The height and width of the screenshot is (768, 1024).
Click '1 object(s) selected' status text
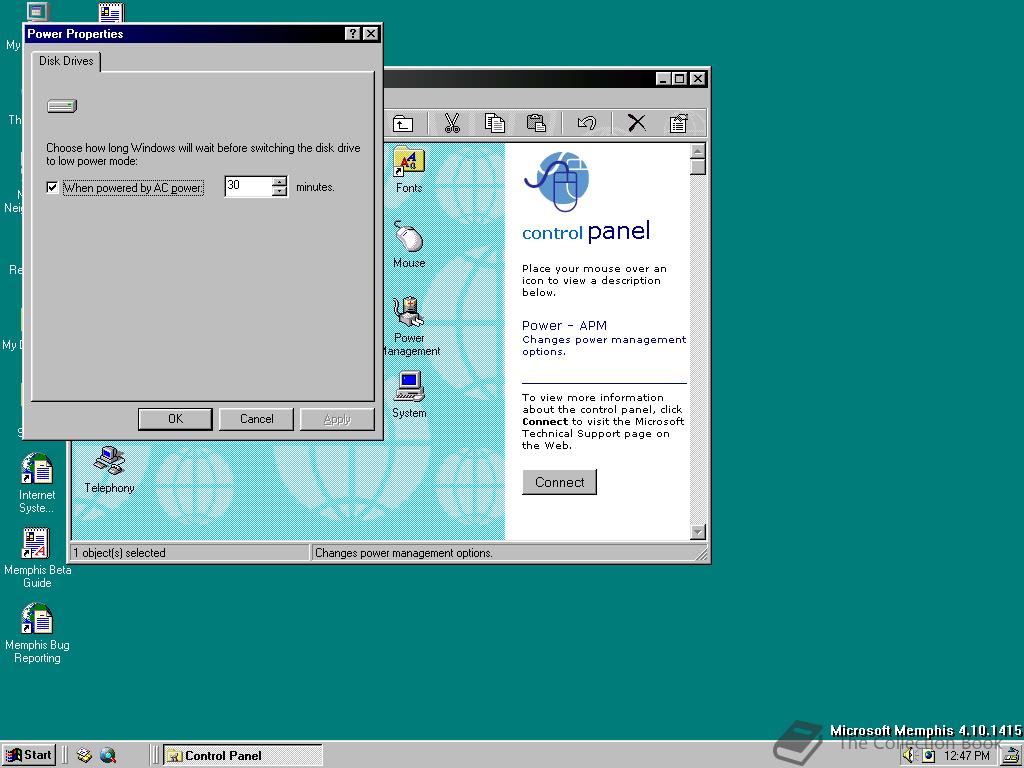point(120,552)
